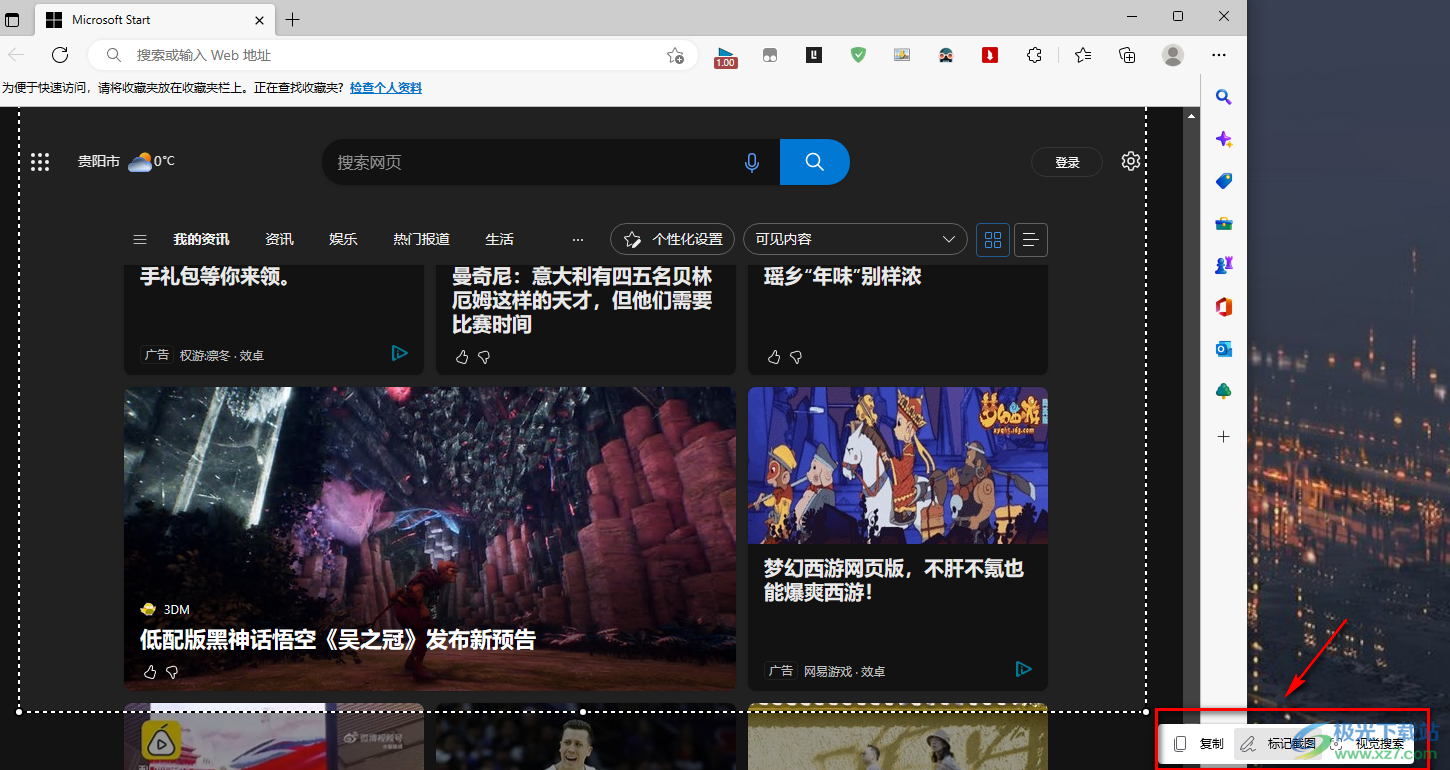
Task: Select the 热门报道 tab
Action: point(421,239)
